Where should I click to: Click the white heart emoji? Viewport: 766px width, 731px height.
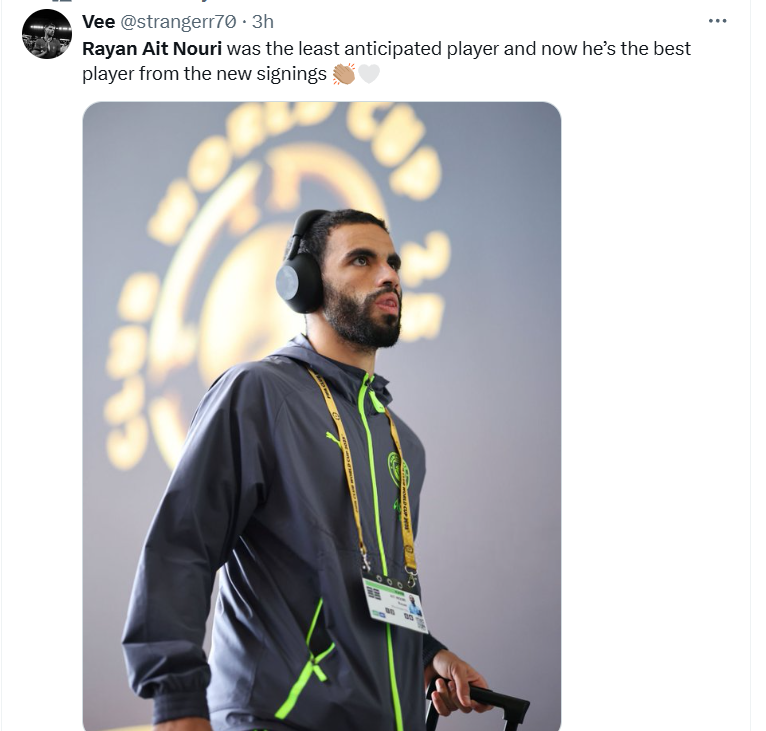coord(369,74)
